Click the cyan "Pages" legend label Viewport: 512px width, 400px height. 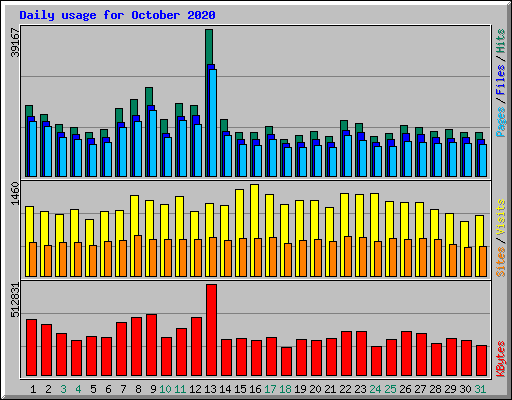(501, 122)
